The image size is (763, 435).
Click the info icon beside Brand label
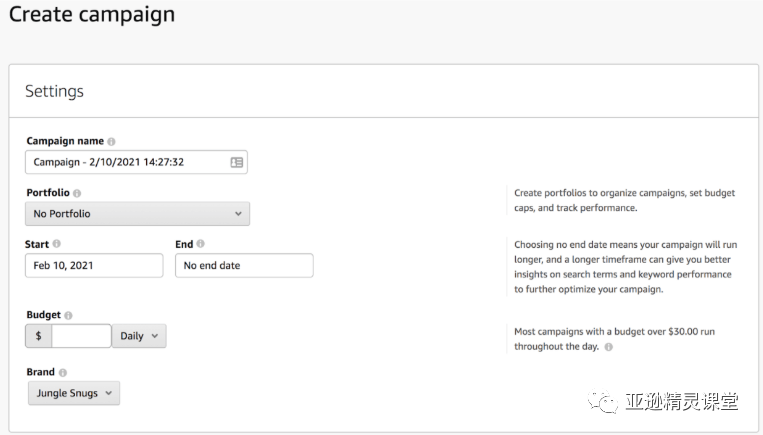coord(63,373)
